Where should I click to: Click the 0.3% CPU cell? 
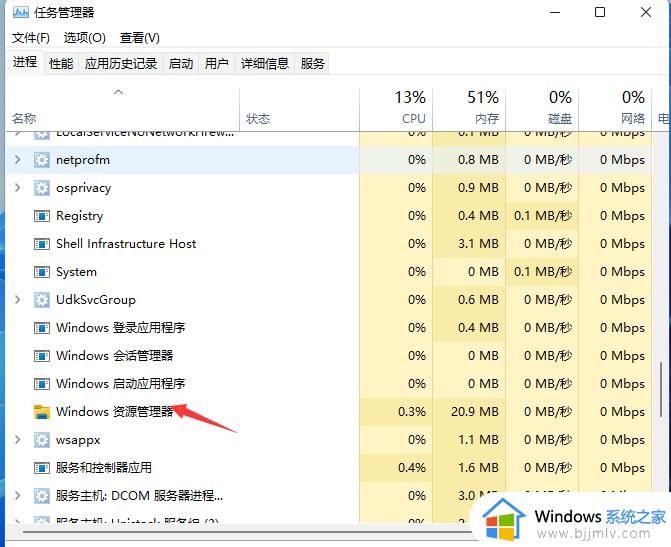pyautogui.click(x=396, y=412)
